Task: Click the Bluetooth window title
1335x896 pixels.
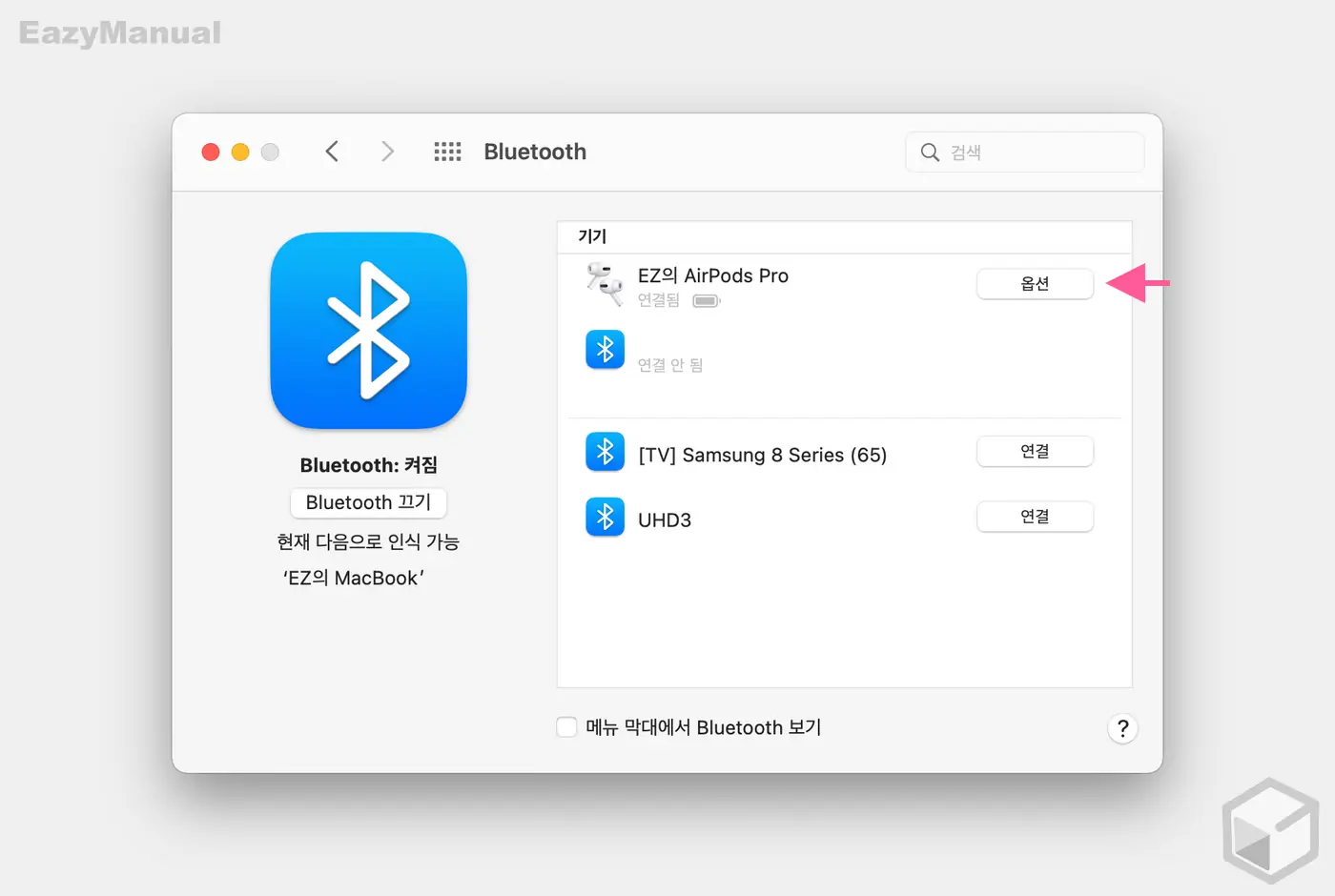Action: coord(535,152)
